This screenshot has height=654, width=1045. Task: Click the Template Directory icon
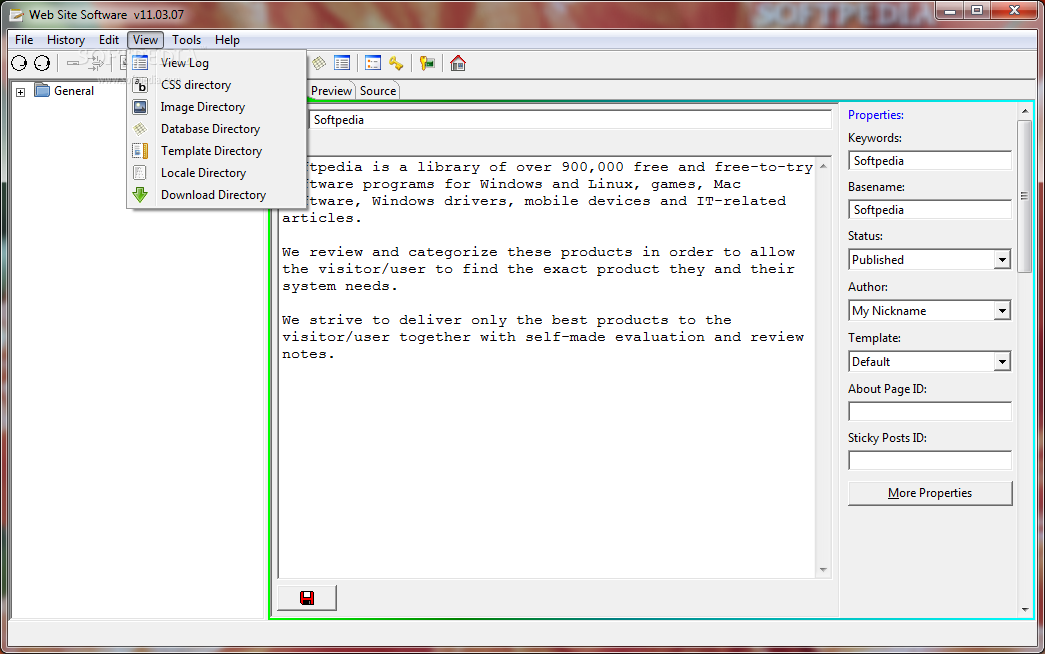(140, 151)
